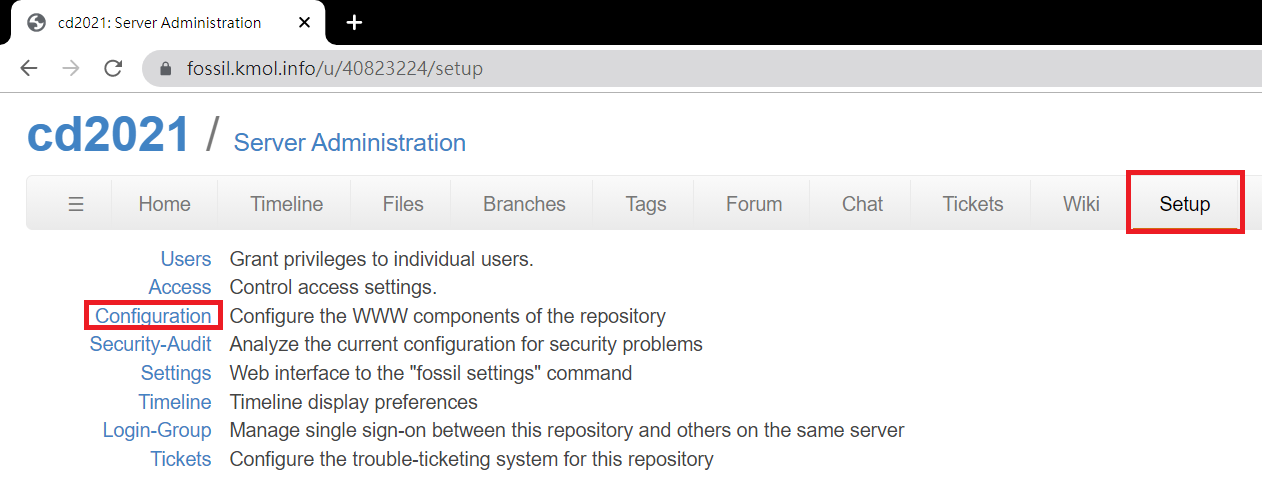Open the Users setup link
1262x478 pixels.
pos(186,259)
